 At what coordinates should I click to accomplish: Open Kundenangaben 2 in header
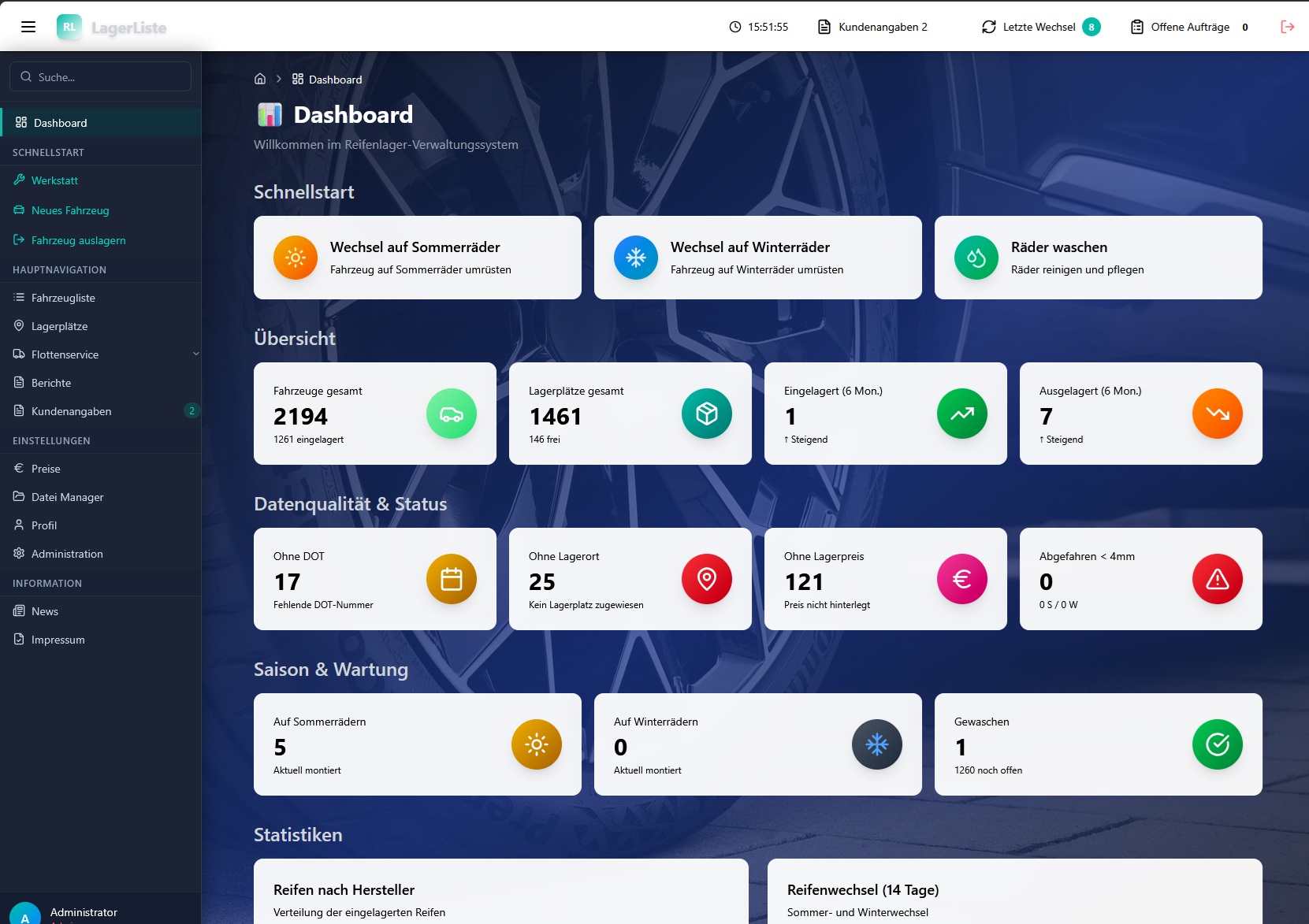click(x=872, y=27)
